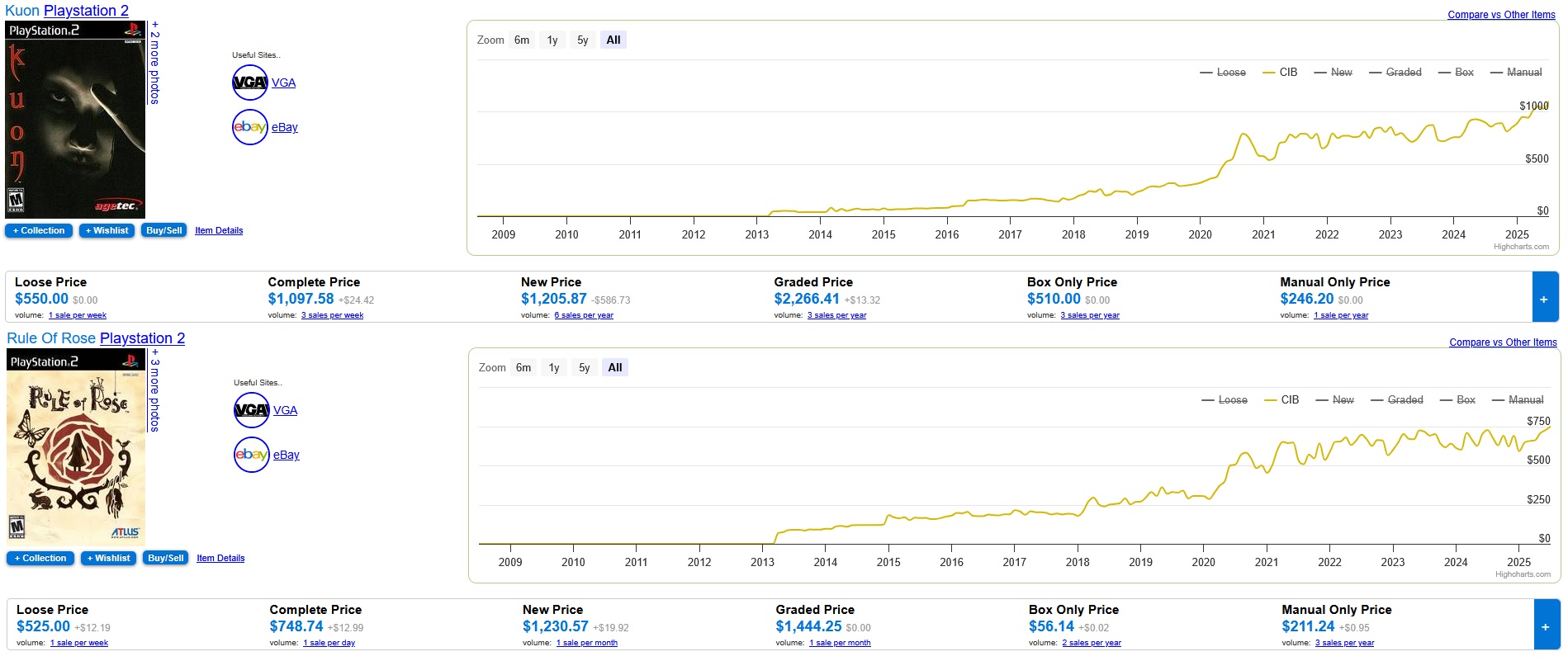This screenshot has height=661, width=1568.
Task: Open Kuon new volume 6 sales per year
Action: pyautogui.click(x=584, y=315)
